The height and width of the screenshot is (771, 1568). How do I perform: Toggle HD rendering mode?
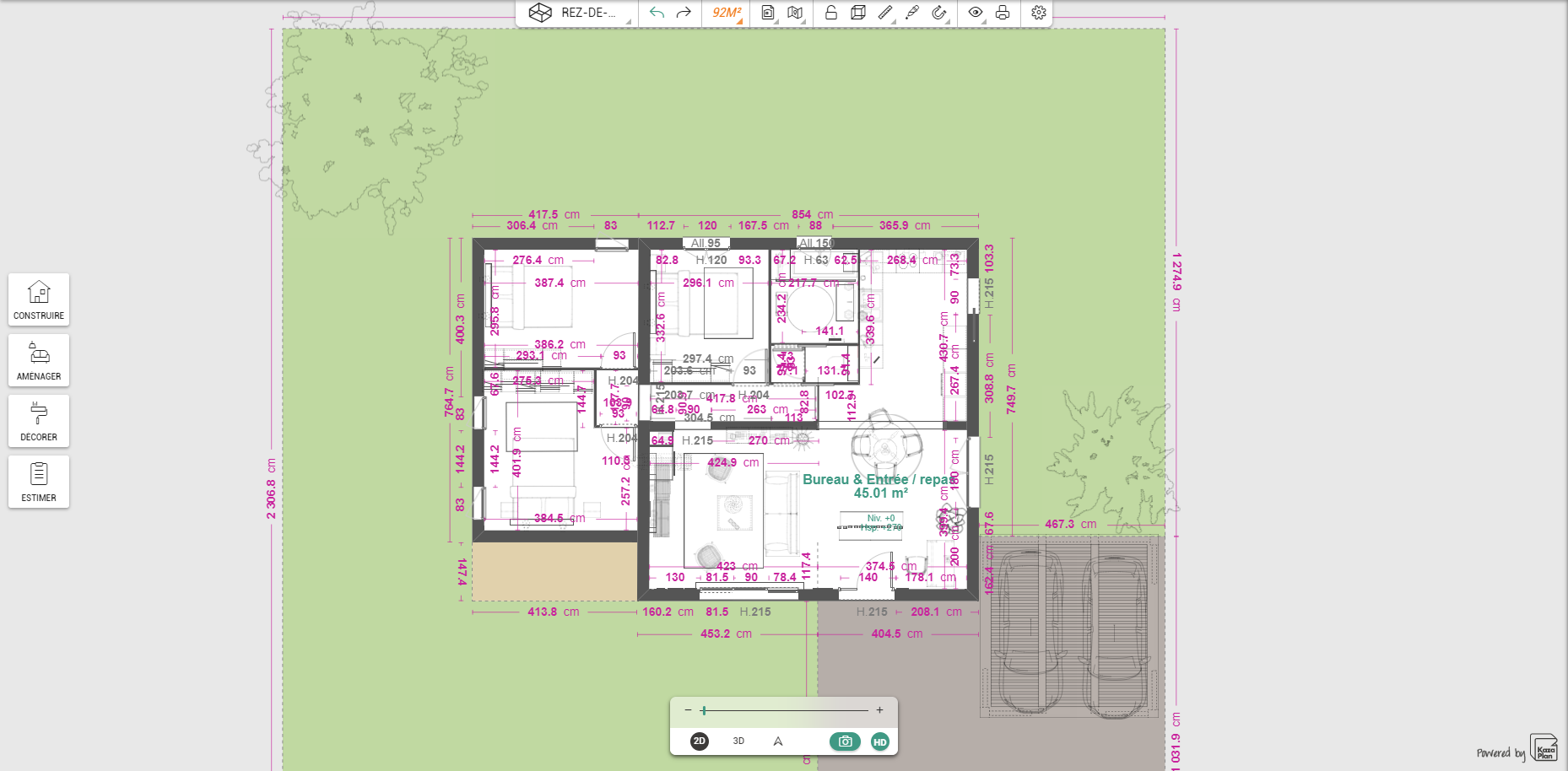point(880,741)
